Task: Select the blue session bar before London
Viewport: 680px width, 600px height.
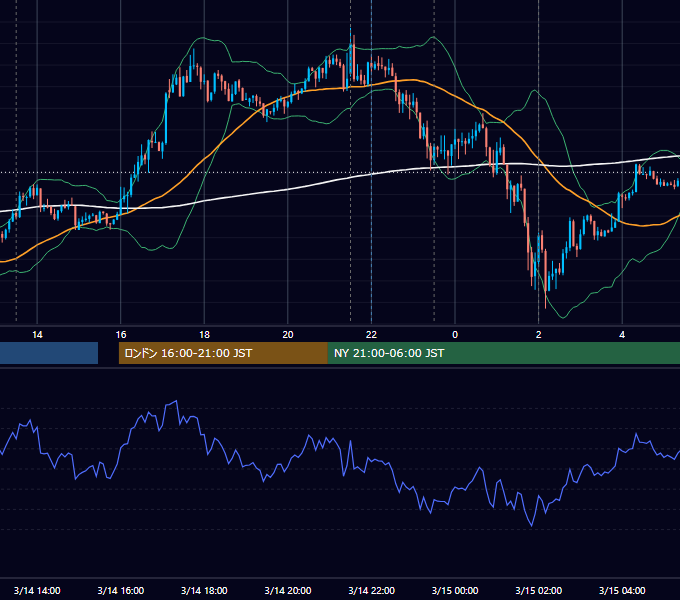Action: coord(49,353)
